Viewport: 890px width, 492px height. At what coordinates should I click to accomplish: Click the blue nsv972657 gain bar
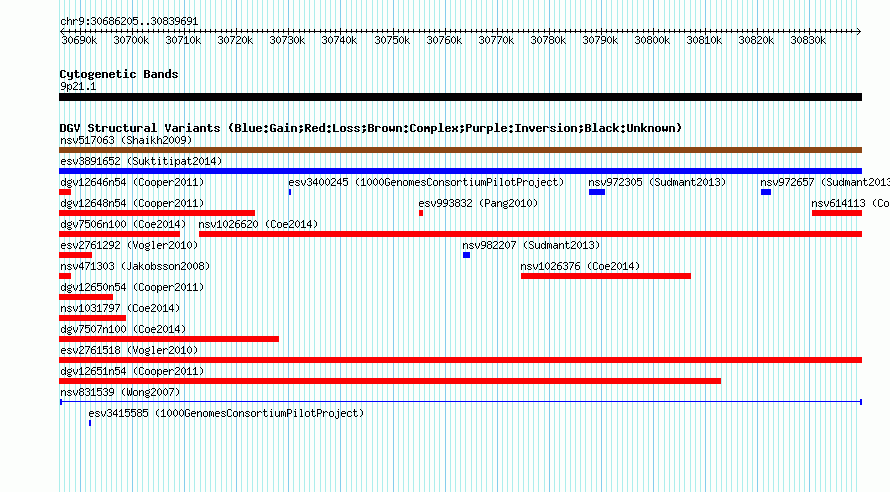pyautogui.click(x=766, y=192)
